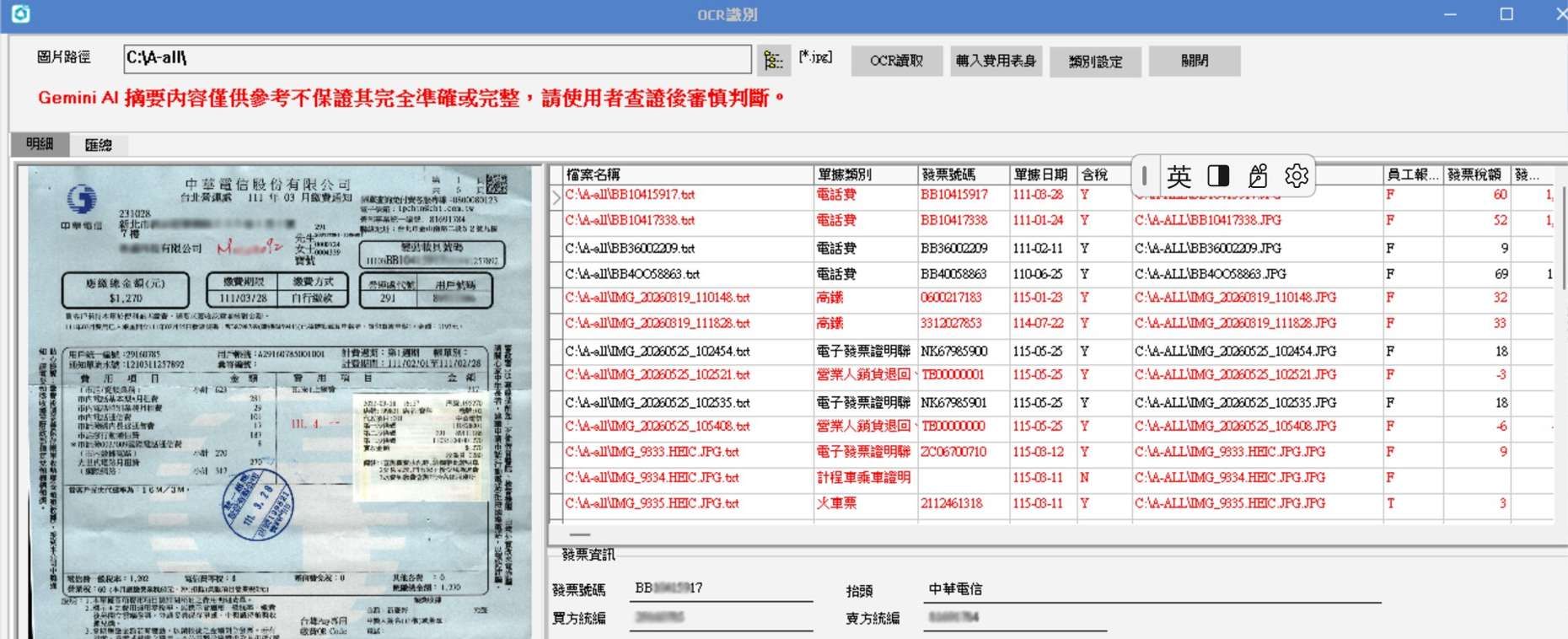Click the 買方統編 input field
Screen dimensions: 1568x639
pos(722,619)
